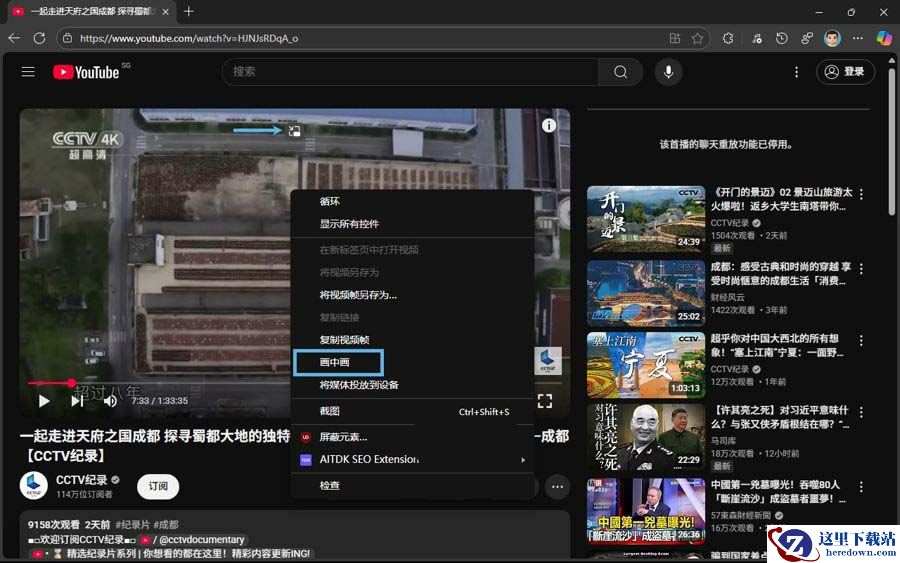Close the current YouTube browser tab
Viewport: 900px width, 563px height.
(166, 11)
